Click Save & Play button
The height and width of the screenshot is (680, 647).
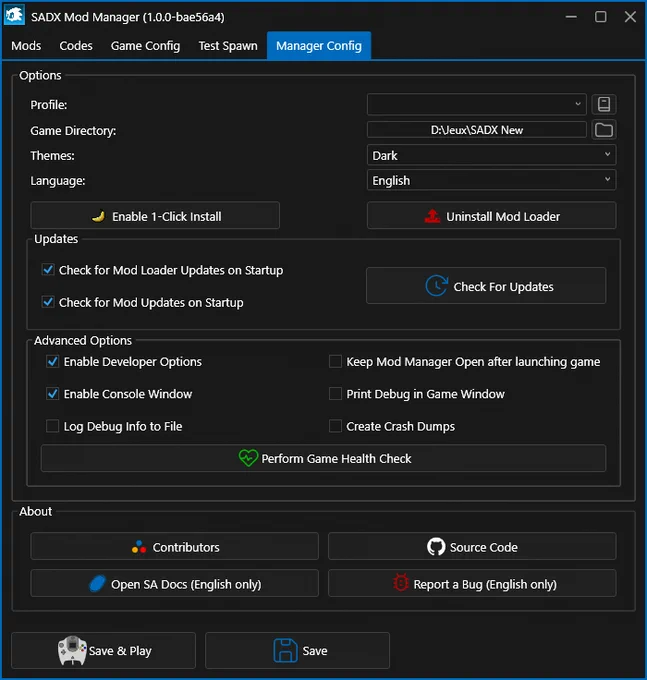pyautogui.click(x=103, y=651)
